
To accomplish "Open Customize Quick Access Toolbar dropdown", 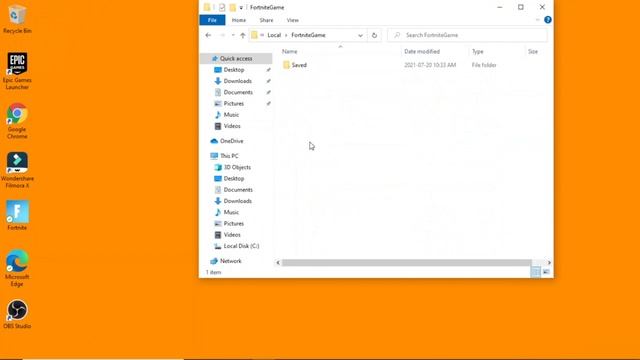I will click(x=241, y=8).
